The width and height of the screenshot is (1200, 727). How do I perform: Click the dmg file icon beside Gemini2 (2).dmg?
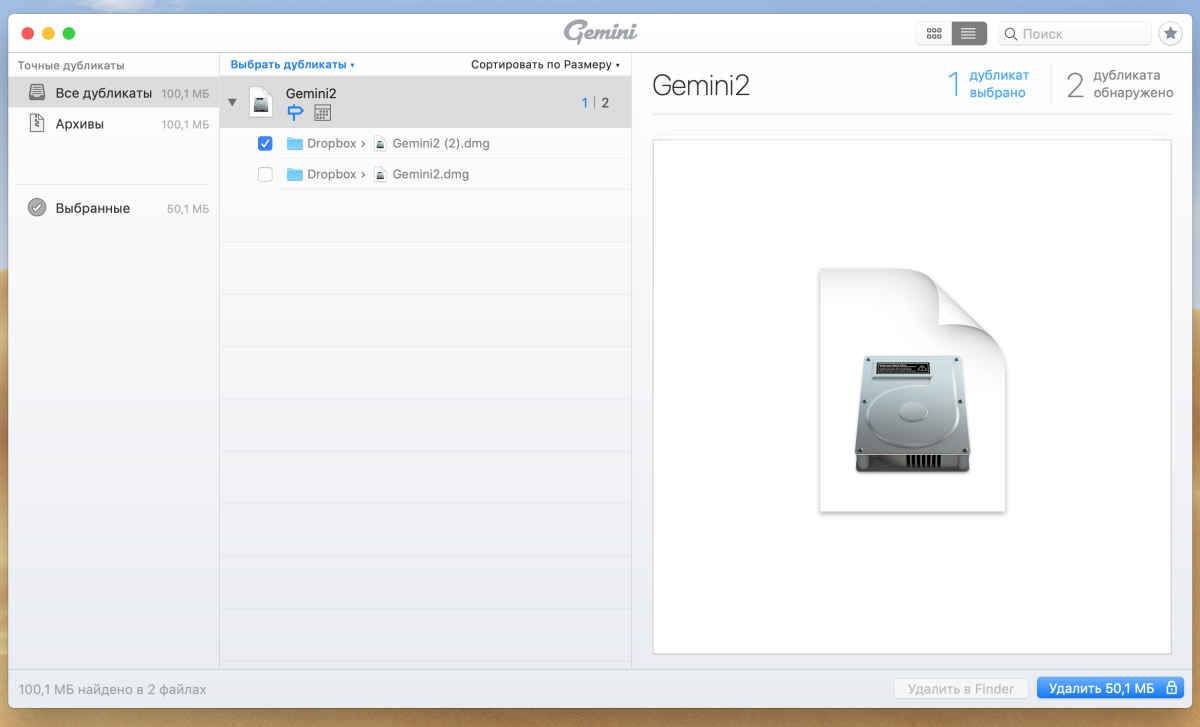click(379, 144)
